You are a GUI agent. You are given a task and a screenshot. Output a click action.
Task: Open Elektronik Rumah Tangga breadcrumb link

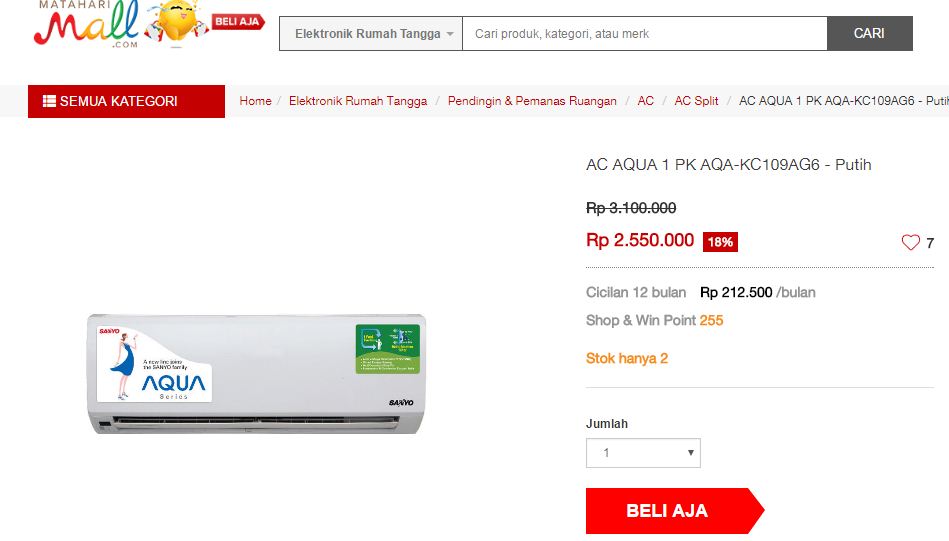(358, 101)
